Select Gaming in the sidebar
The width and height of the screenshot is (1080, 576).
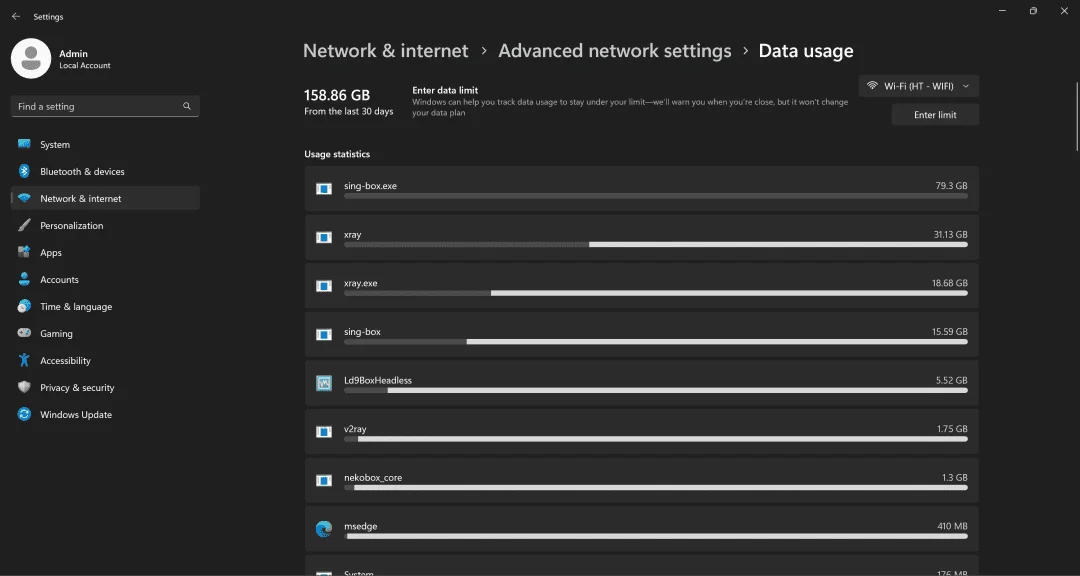tap(105, 333)
